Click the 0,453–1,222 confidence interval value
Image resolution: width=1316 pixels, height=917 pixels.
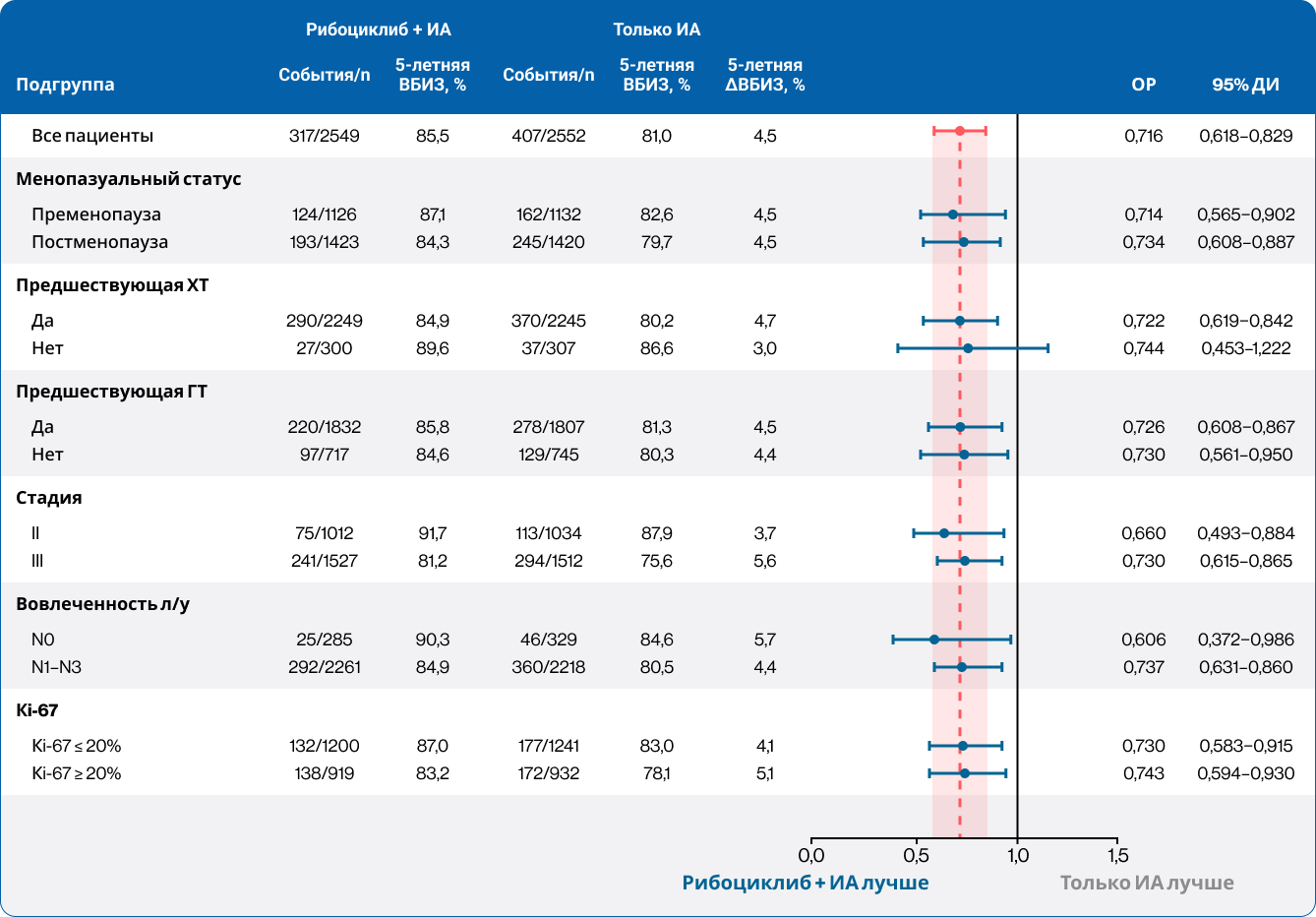tap(1245, 348)
